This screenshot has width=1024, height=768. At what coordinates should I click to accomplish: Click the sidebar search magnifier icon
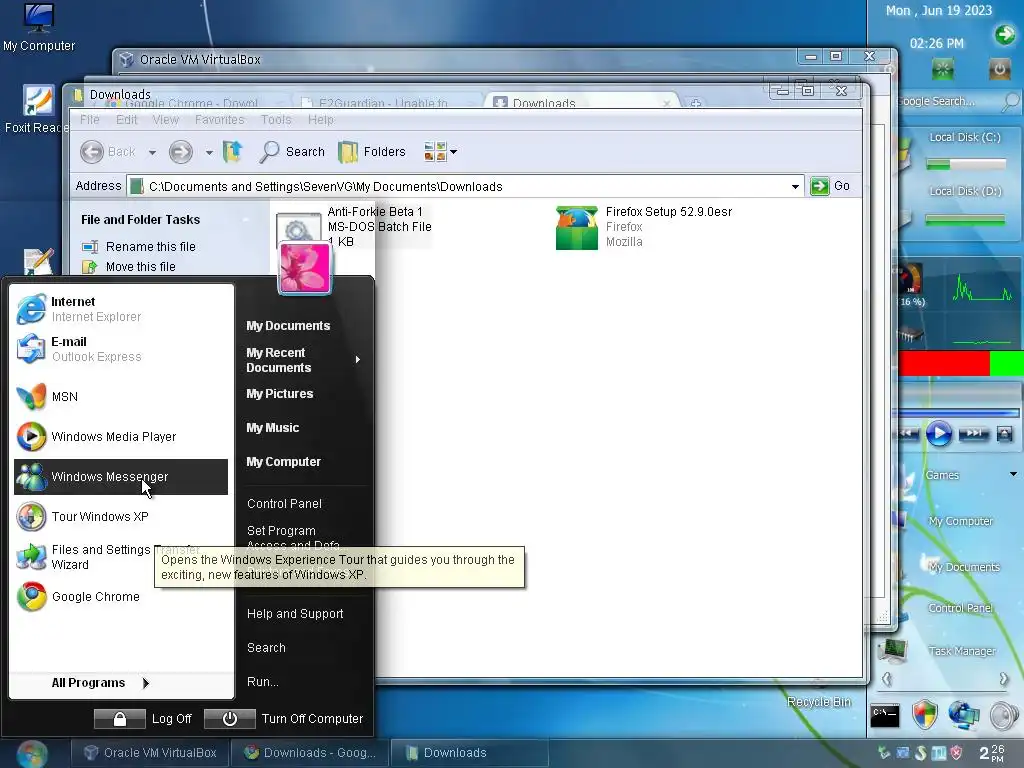1010,101
